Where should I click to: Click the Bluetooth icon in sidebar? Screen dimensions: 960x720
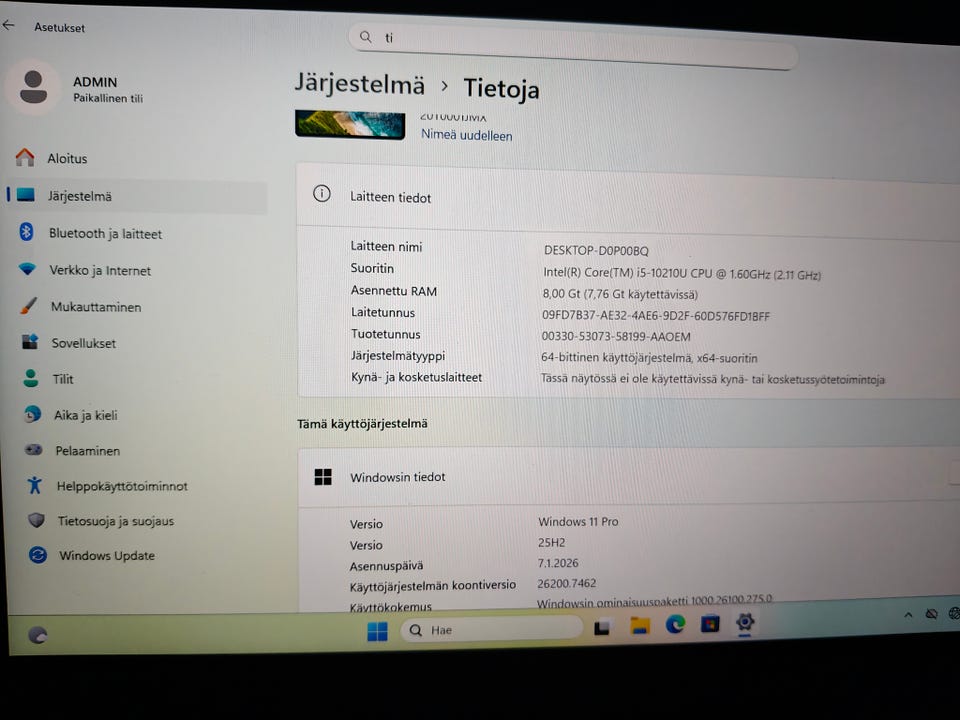tap(26, 231)
